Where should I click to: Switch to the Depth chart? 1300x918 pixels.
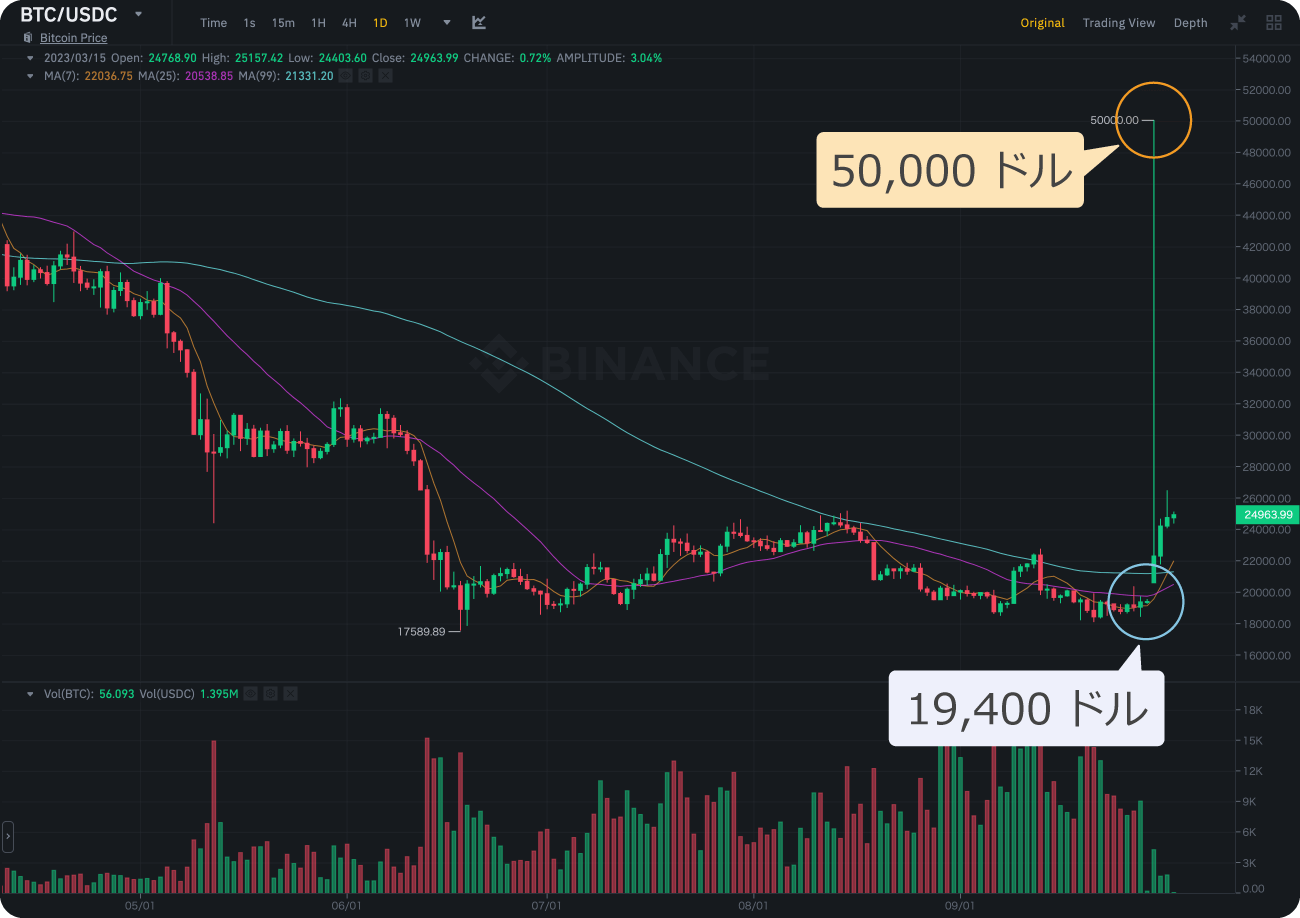[1190, 22]
